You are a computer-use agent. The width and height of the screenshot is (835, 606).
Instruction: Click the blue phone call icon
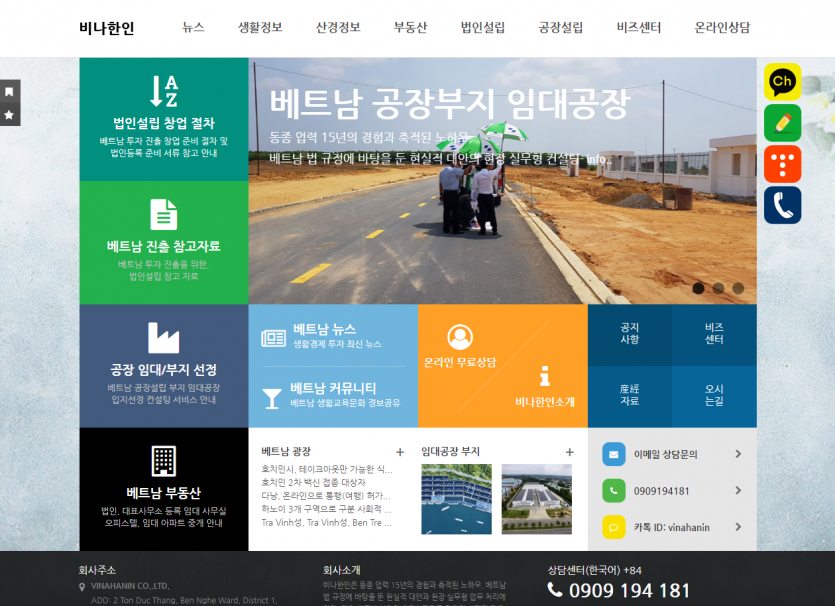click(782, 205)
